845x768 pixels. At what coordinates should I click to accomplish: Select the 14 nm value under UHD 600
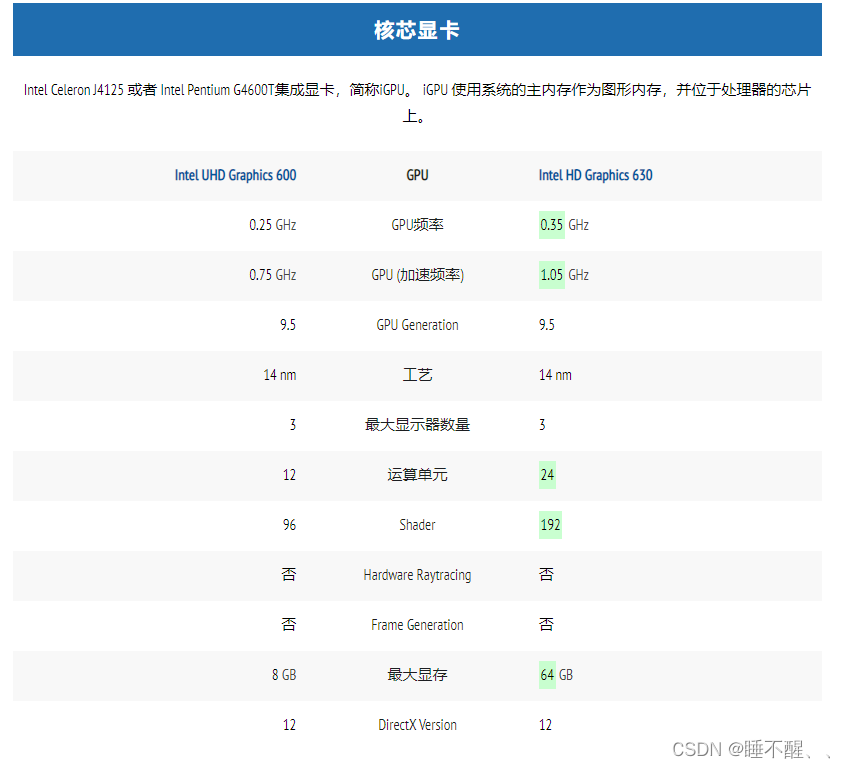[x=279, y=375]
